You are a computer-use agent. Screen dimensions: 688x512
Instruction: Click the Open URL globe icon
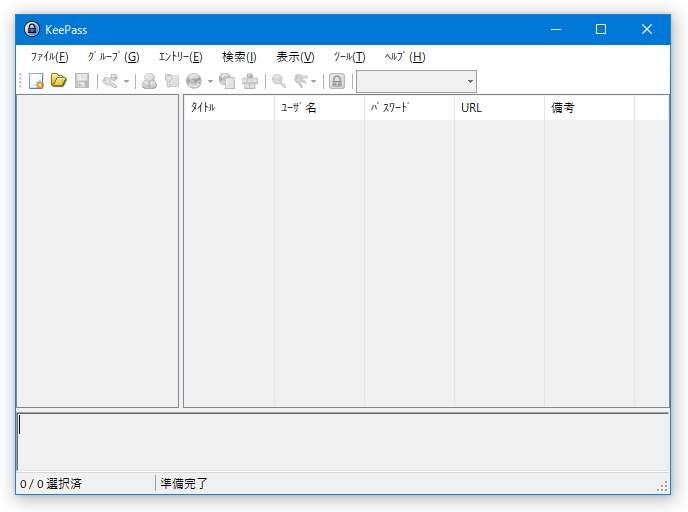pyautogui.click(x=194, y=81)
